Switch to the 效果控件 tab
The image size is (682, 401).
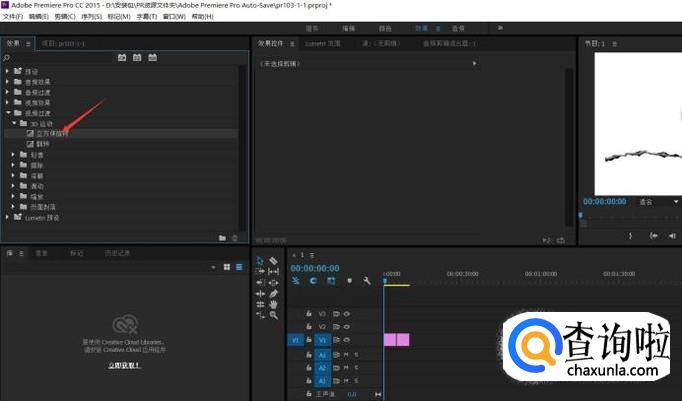pos(272,44)
